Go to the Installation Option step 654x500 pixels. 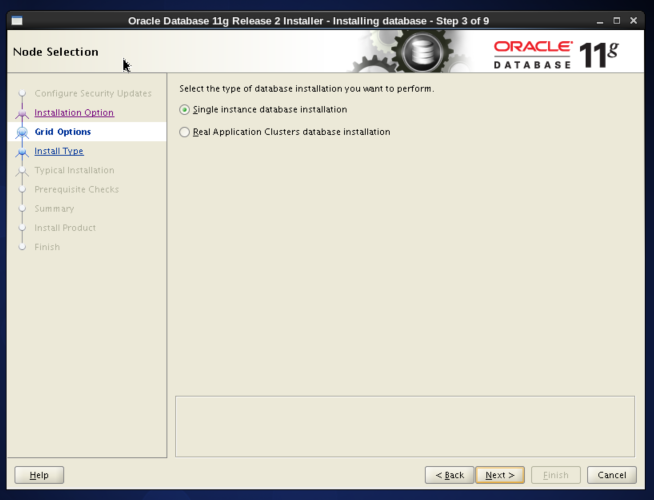click(74, 113)
